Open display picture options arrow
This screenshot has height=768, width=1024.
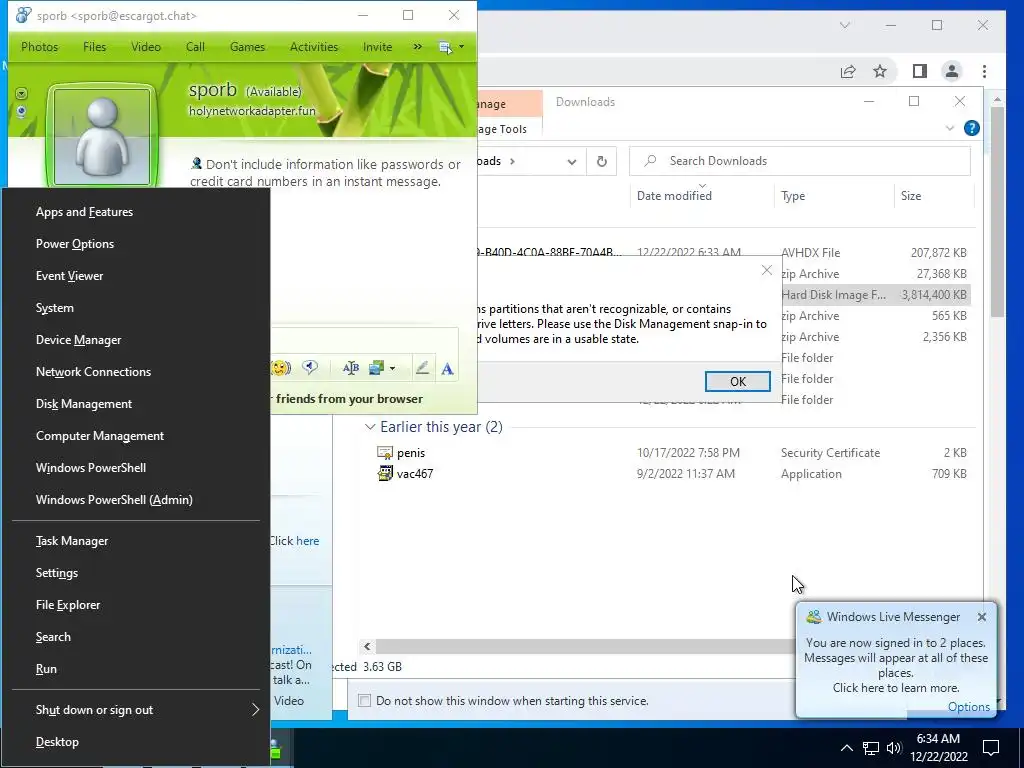[x=22, y=94]
